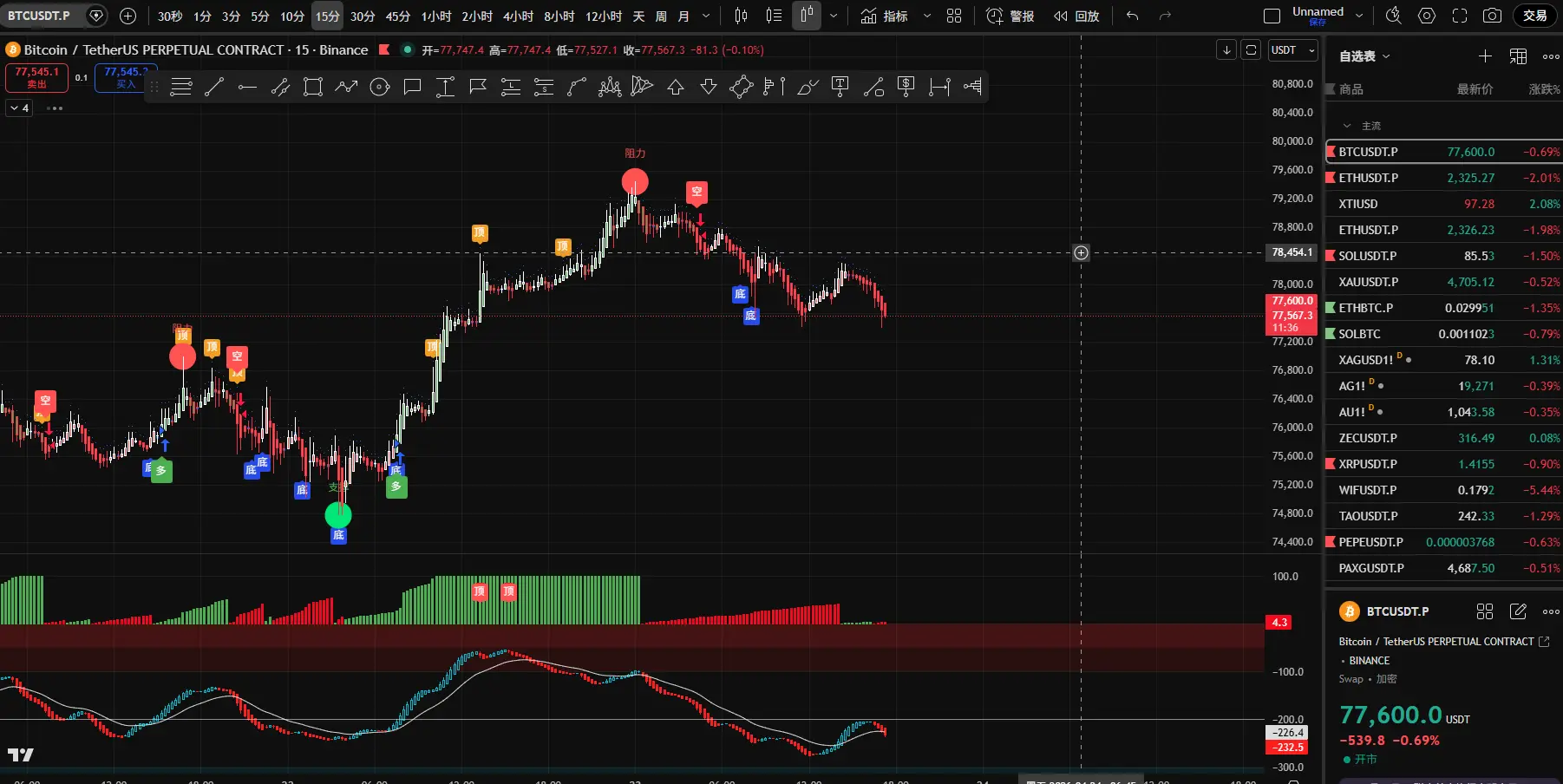The width and height of the screenshot is (1563, 784).
Task: Open the 警报 alert creator
Action: pyautogui.click(x=1010, y=16)
